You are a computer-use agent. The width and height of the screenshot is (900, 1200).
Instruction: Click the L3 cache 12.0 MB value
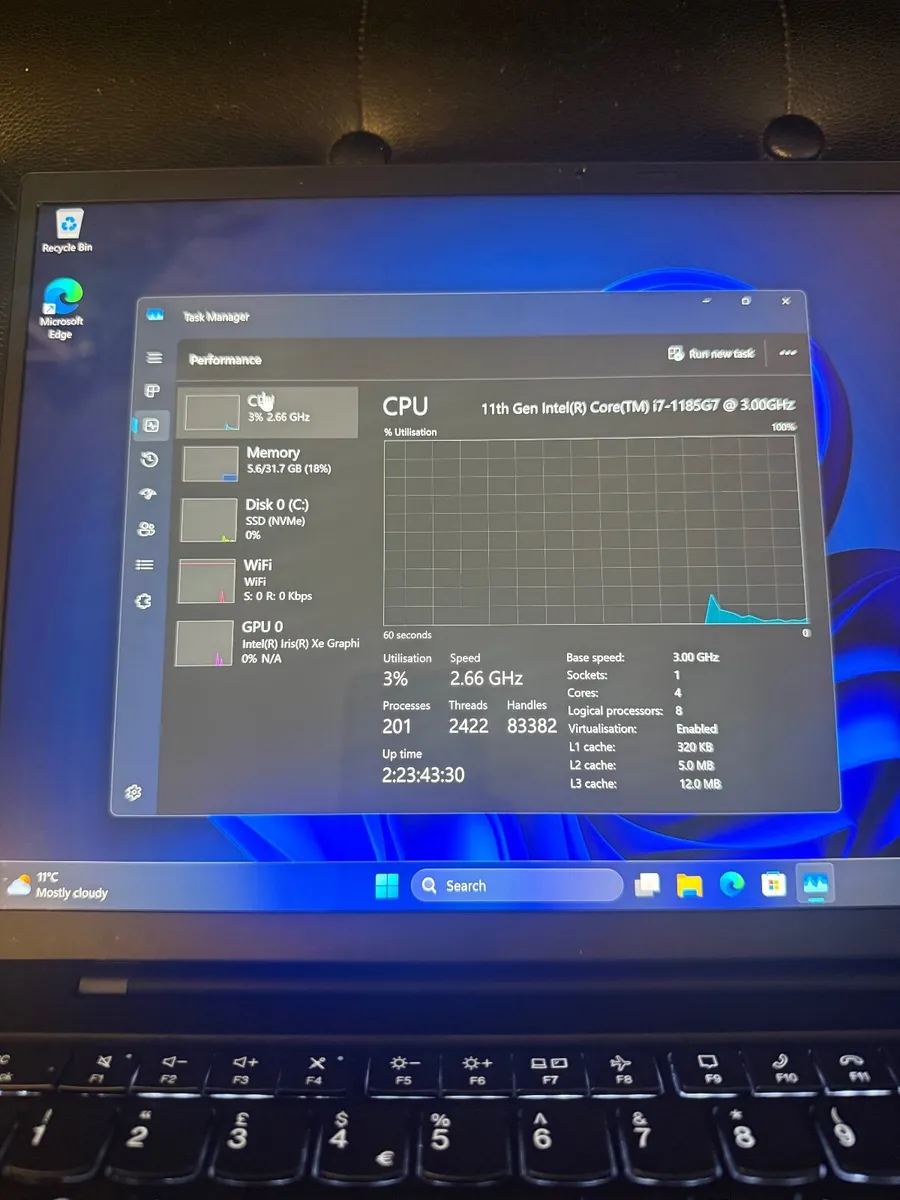pos(700,784)
